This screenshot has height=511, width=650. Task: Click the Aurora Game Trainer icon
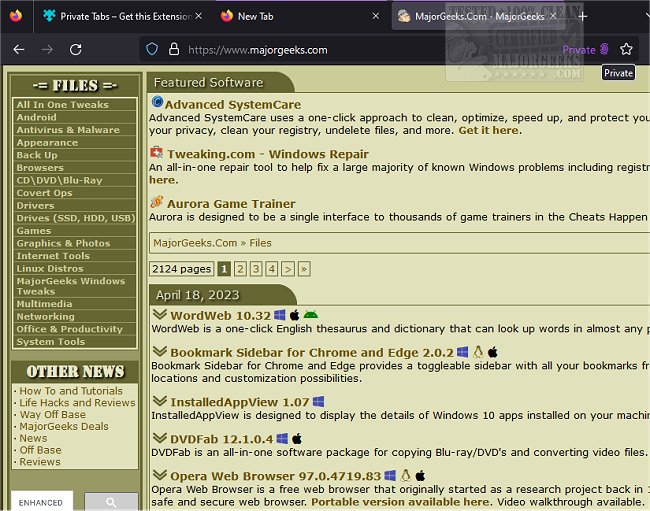157,202
